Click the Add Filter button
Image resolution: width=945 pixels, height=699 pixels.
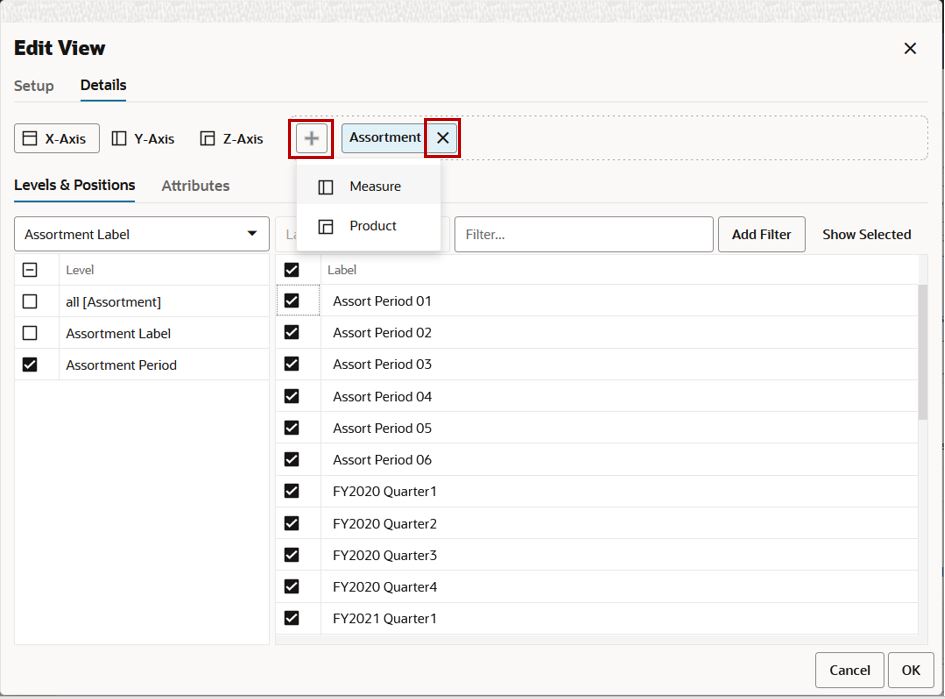point(761,234)
